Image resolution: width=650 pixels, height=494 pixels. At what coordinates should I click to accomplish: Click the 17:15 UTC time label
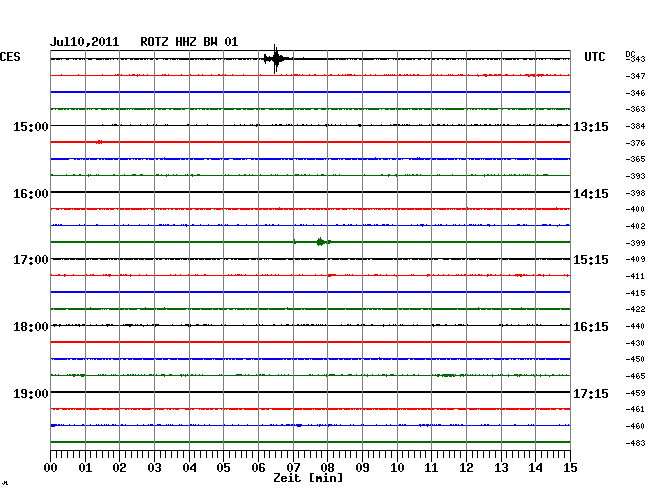[591, 393]
